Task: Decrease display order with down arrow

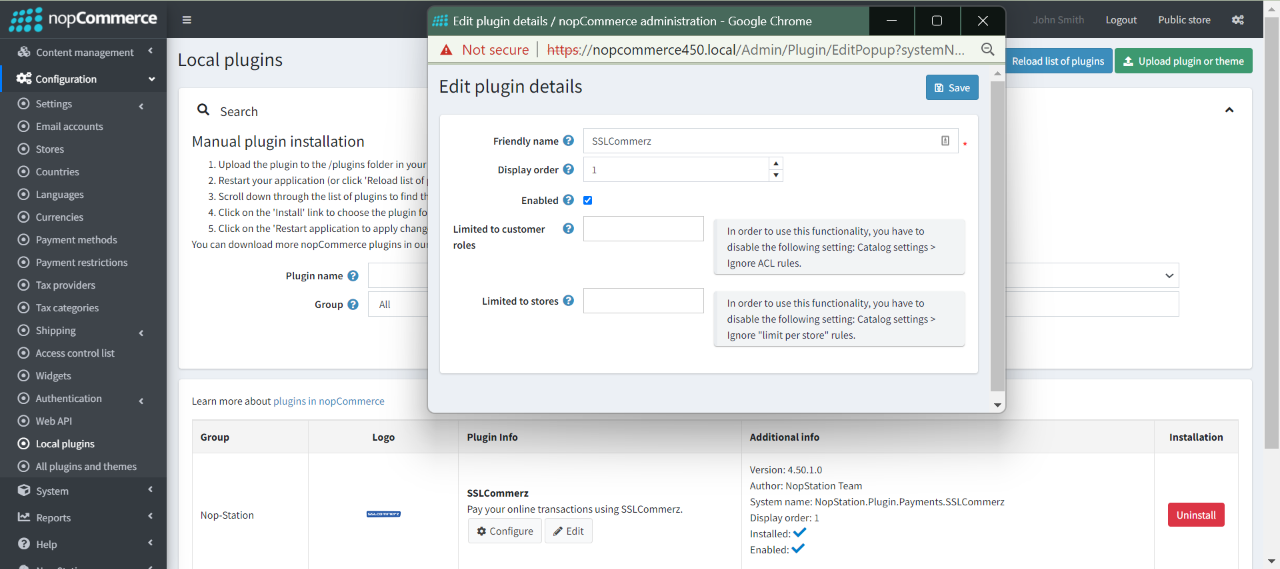Action: [776, 175]
